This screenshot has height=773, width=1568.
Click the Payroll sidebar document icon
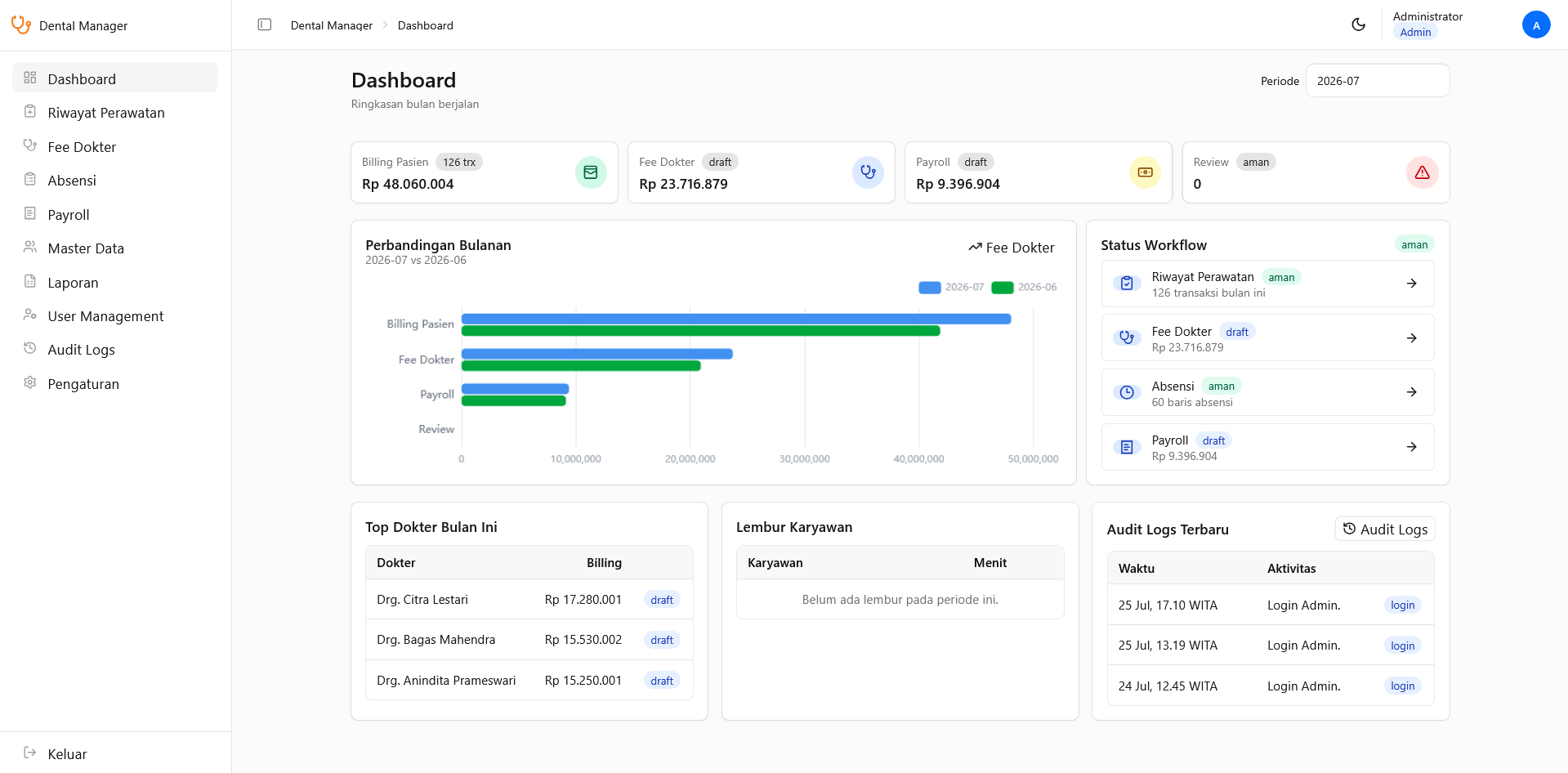click(x=30, y=213)
